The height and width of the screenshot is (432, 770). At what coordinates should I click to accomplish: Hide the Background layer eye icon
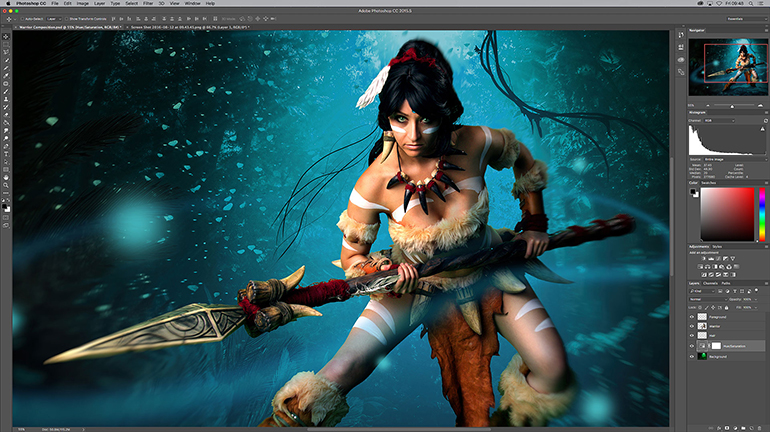coord(692,357)
